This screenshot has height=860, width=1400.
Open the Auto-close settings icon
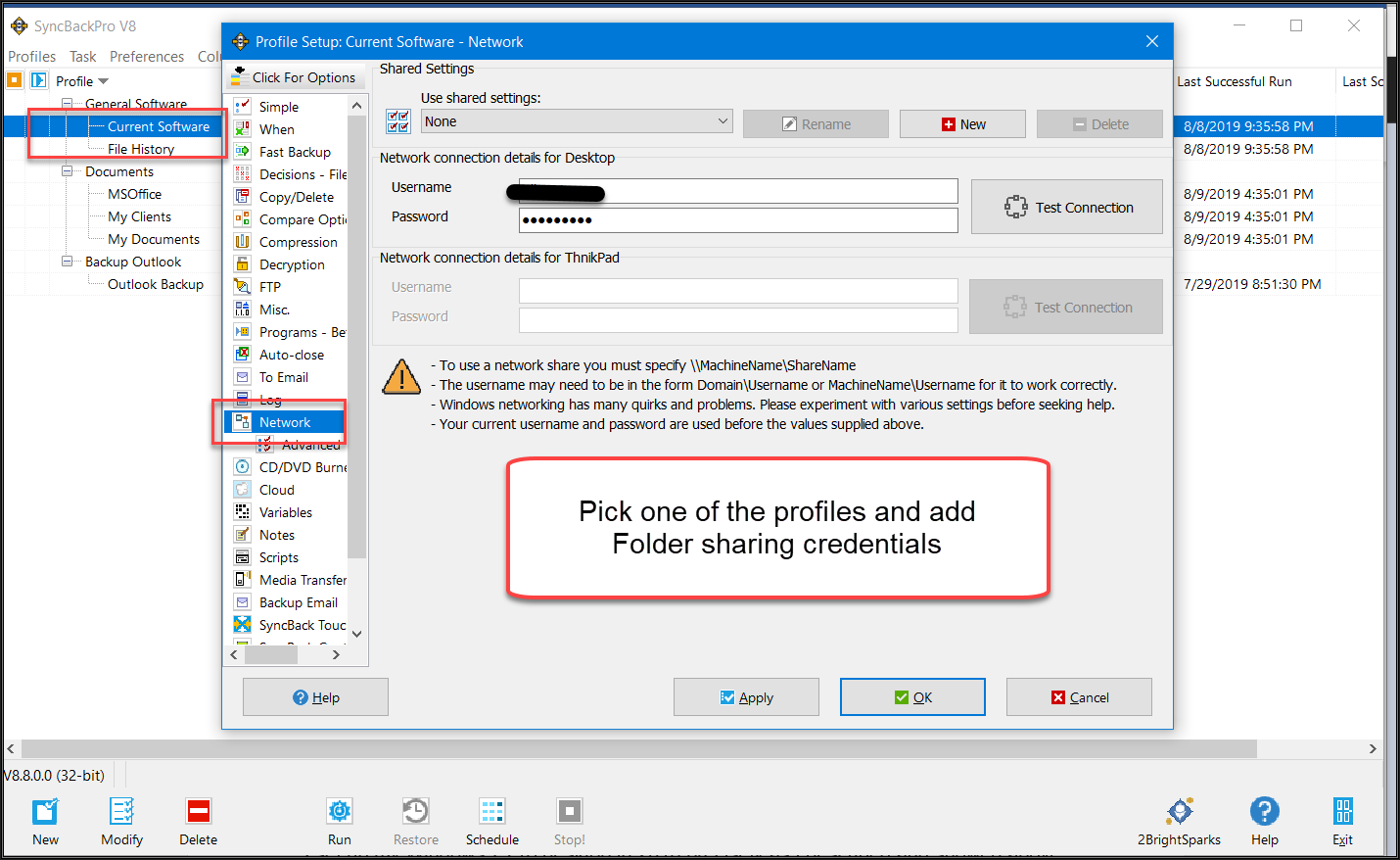[x=242, y=354]
